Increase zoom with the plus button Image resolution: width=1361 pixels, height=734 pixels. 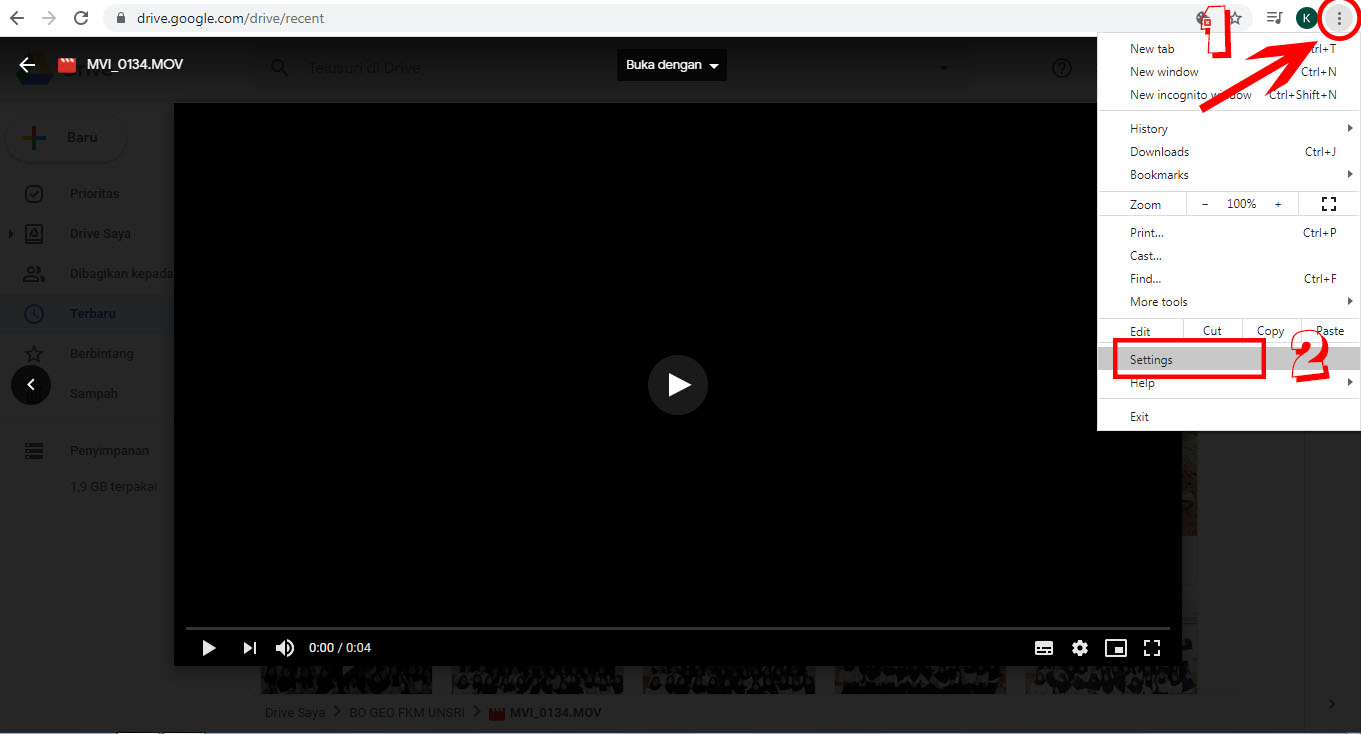(x=1278, y=204)
